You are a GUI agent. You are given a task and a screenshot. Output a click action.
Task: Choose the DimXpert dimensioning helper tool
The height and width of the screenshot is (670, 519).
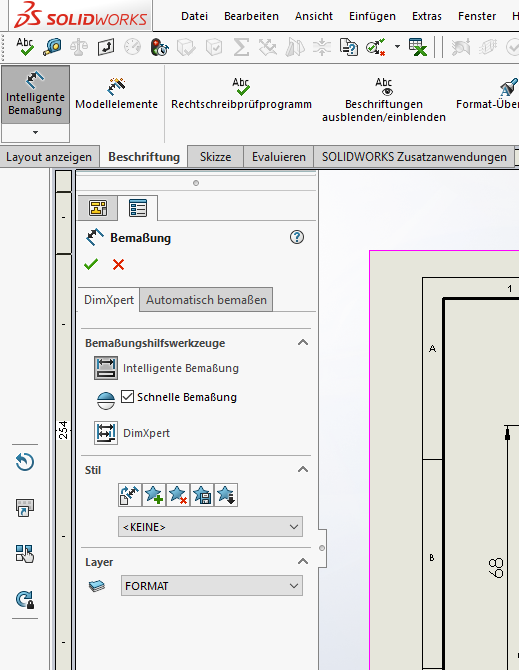click(106, 433)
